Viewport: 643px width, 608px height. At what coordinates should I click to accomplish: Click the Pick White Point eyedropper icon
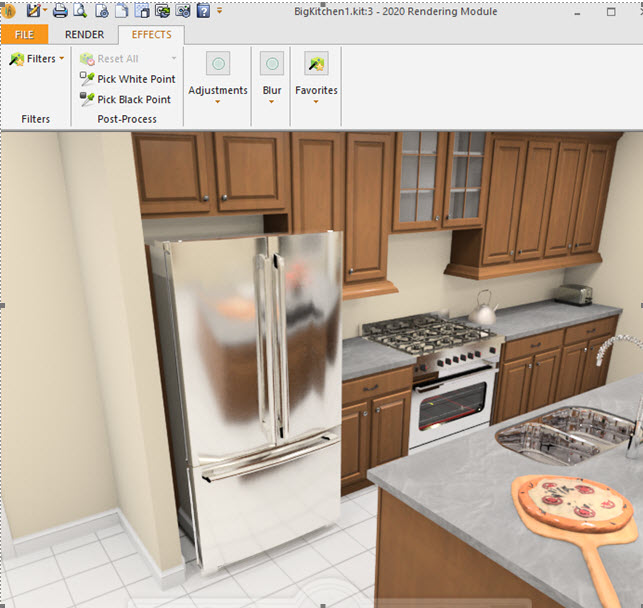coord(87,79)
